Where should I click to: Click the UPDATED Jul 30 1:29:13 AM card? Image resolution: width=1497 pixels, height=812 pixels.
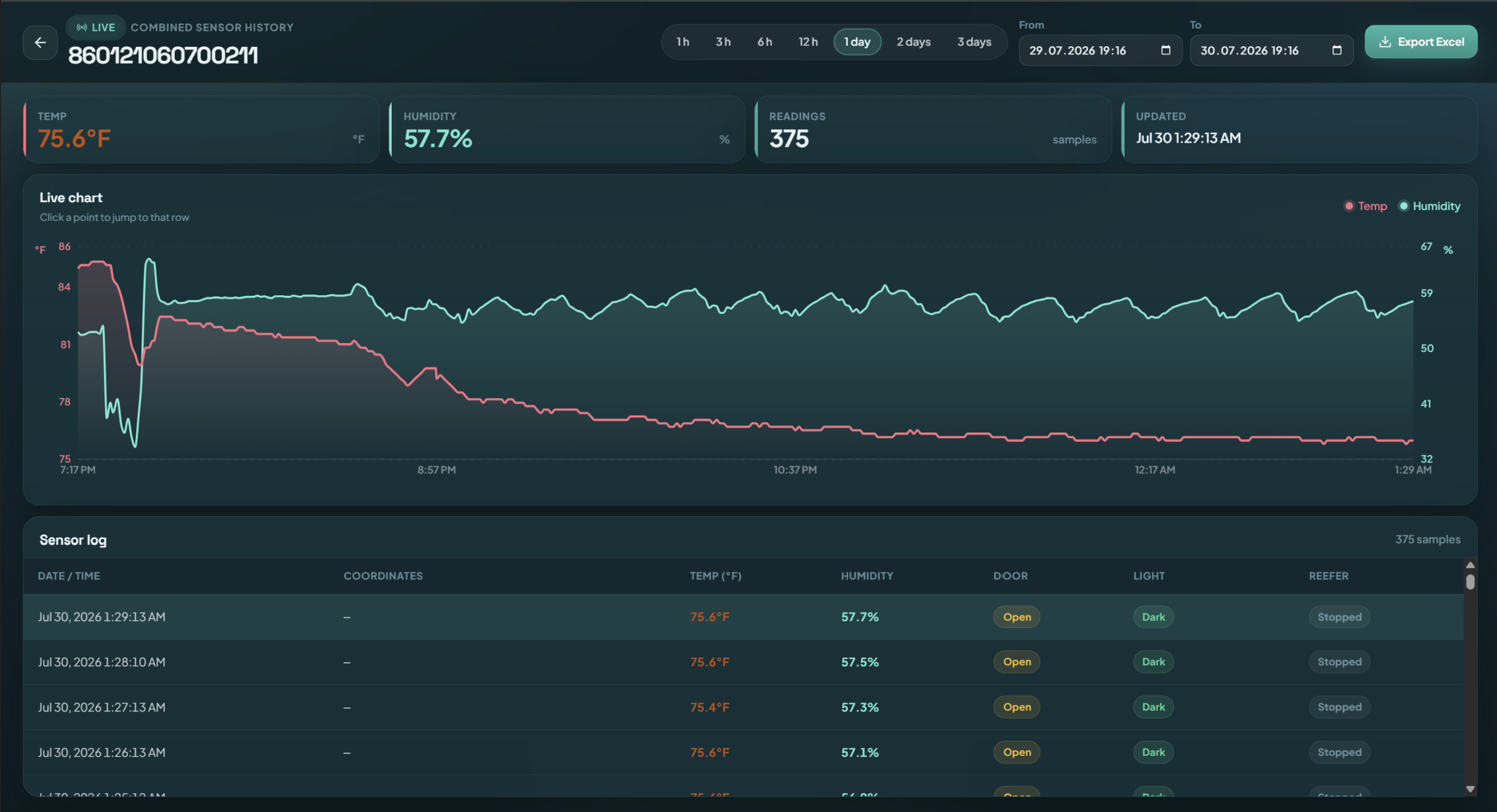tap(1299, 129)
